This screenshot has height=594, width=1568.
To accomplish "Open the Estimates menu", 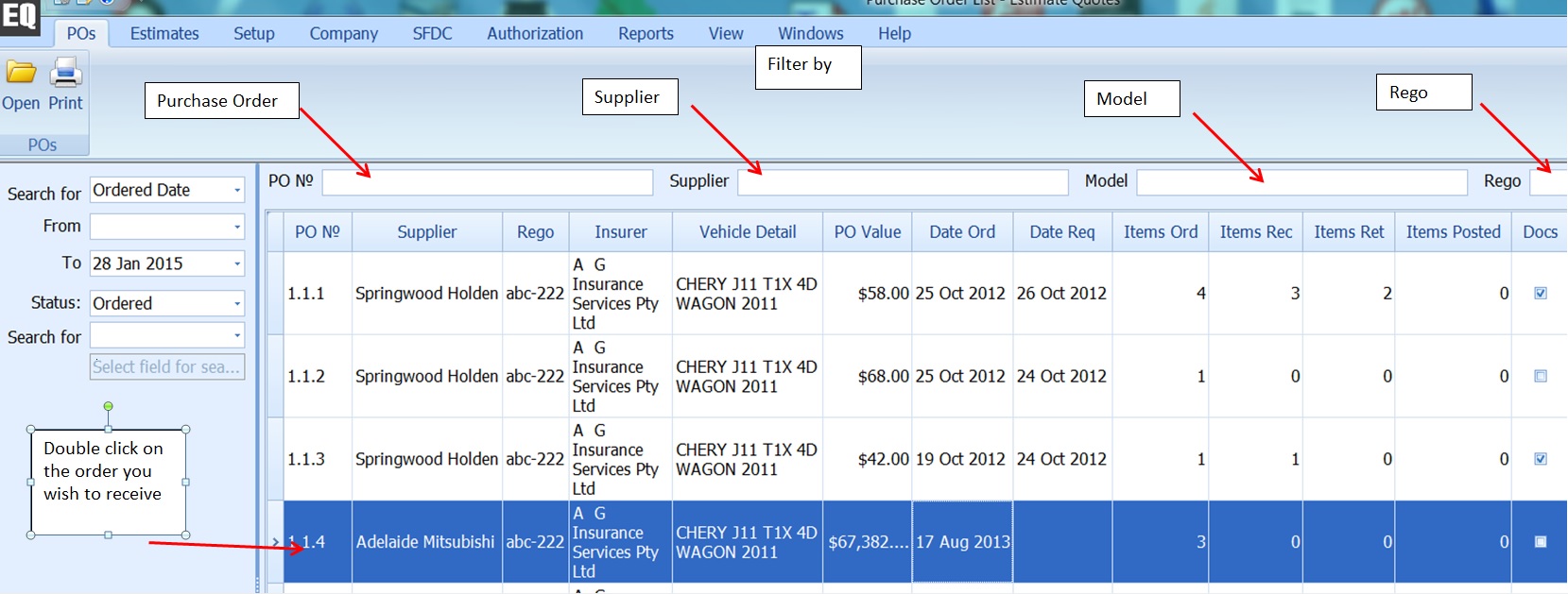I will (x=164, y=34).
